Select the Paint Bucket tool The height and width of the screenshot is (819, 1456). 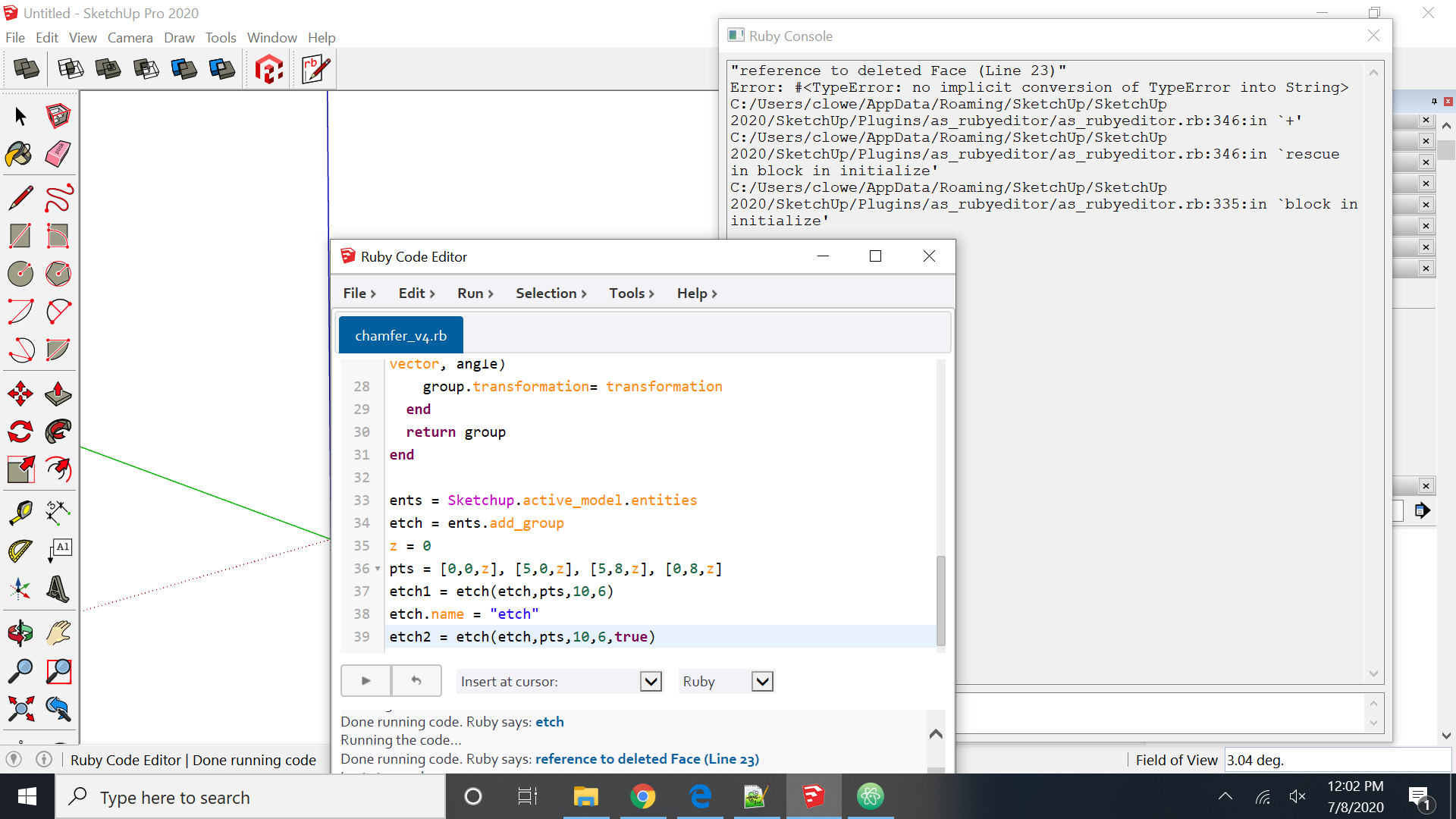pos(20,154)
